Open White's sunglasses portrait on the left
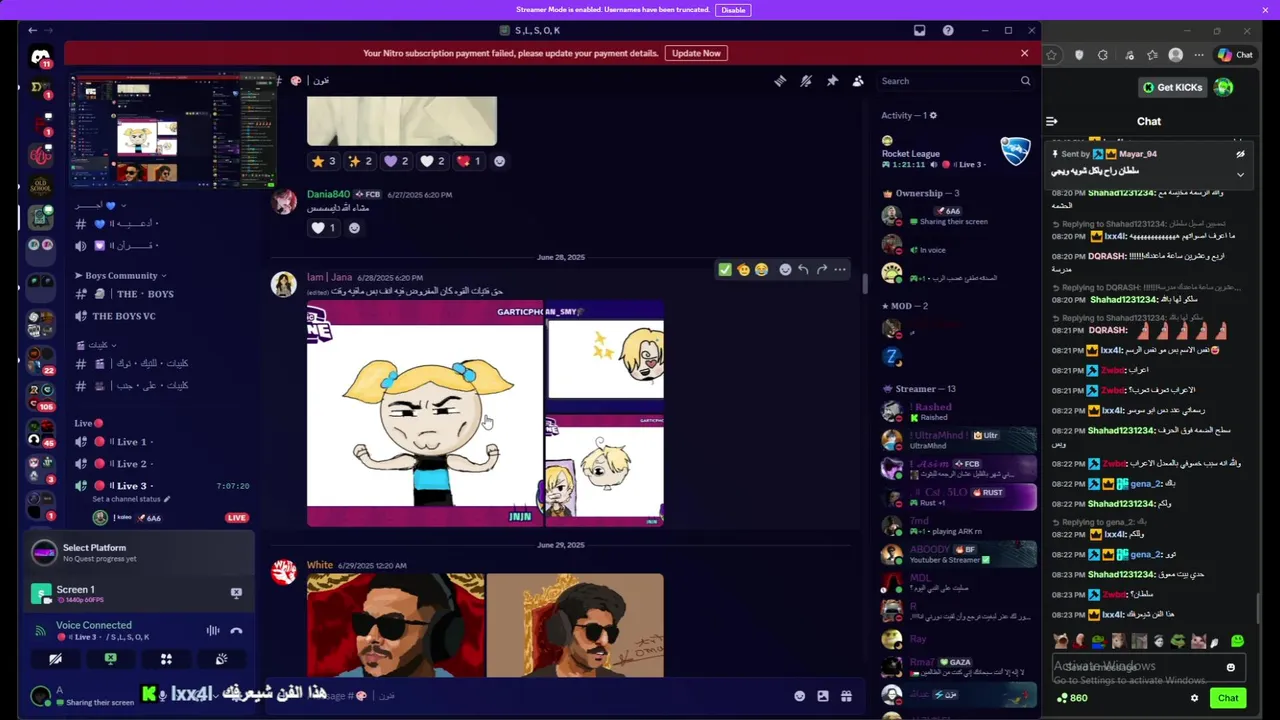This screenshot has width=1280, height=720. (395, 625)
